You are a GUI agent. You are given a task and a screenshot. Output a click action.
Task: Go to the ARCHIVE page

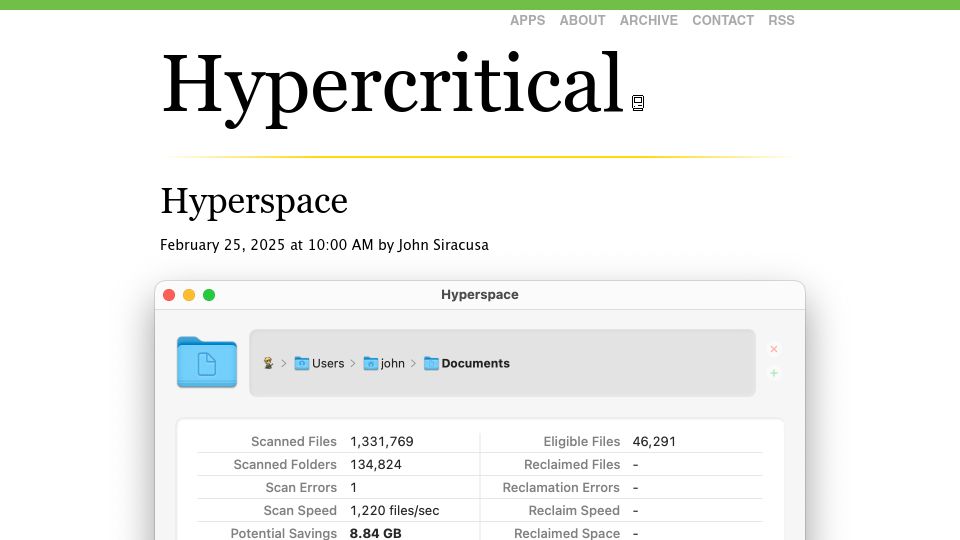648,20
